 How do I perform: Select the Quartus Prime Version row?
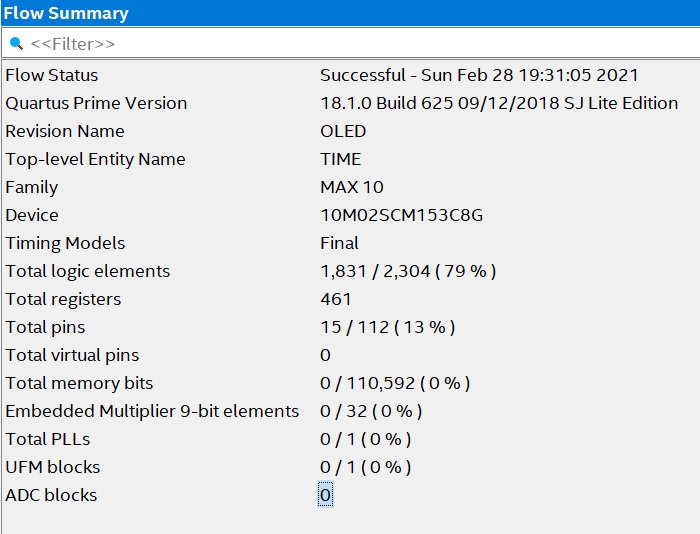click(x=351, y=103)
